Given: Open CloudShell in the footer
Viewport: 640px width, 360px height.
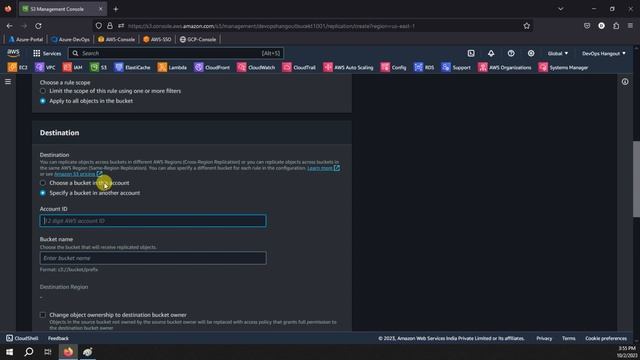Looking at the screenshot, I should point(22,338).
